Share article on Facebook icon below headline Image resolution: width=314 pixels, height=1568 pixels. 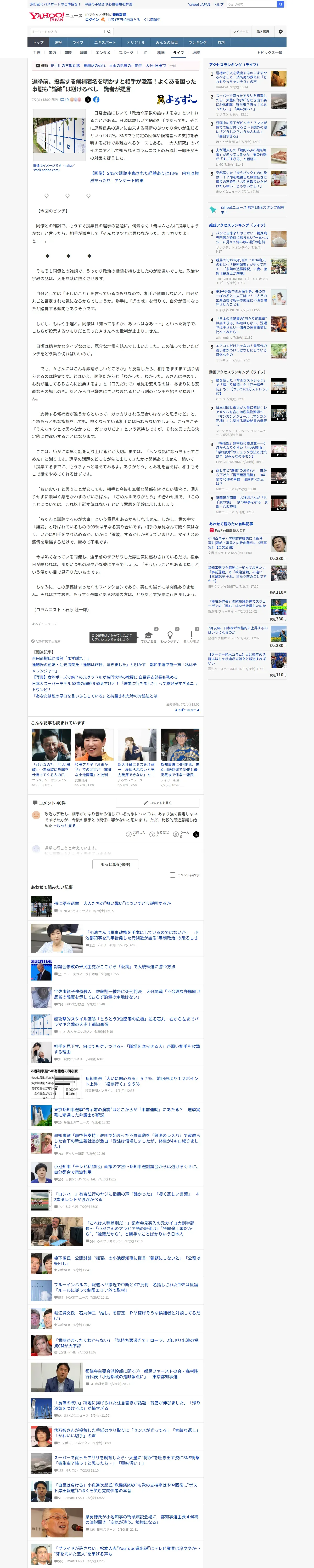point(96,99)
